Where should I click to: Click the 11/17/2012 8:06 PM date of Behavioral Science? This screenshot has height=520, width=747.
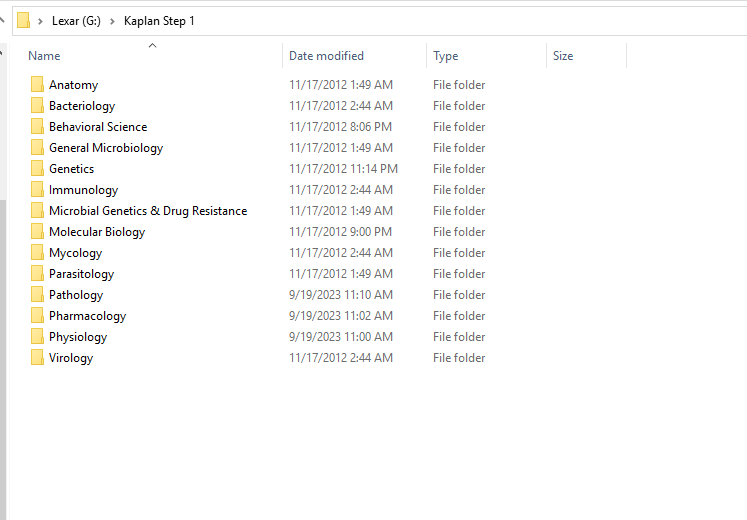coord(340,127)
